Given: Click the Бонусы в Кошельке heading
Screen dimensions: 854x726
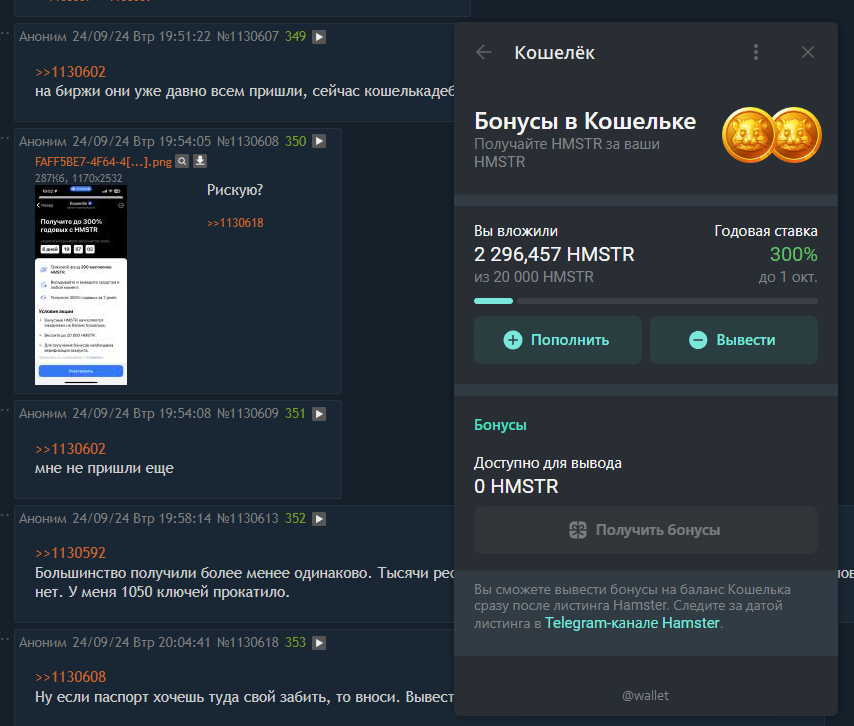Looking at the screenshot, I should pyautogui.click(x=585, y=121).
